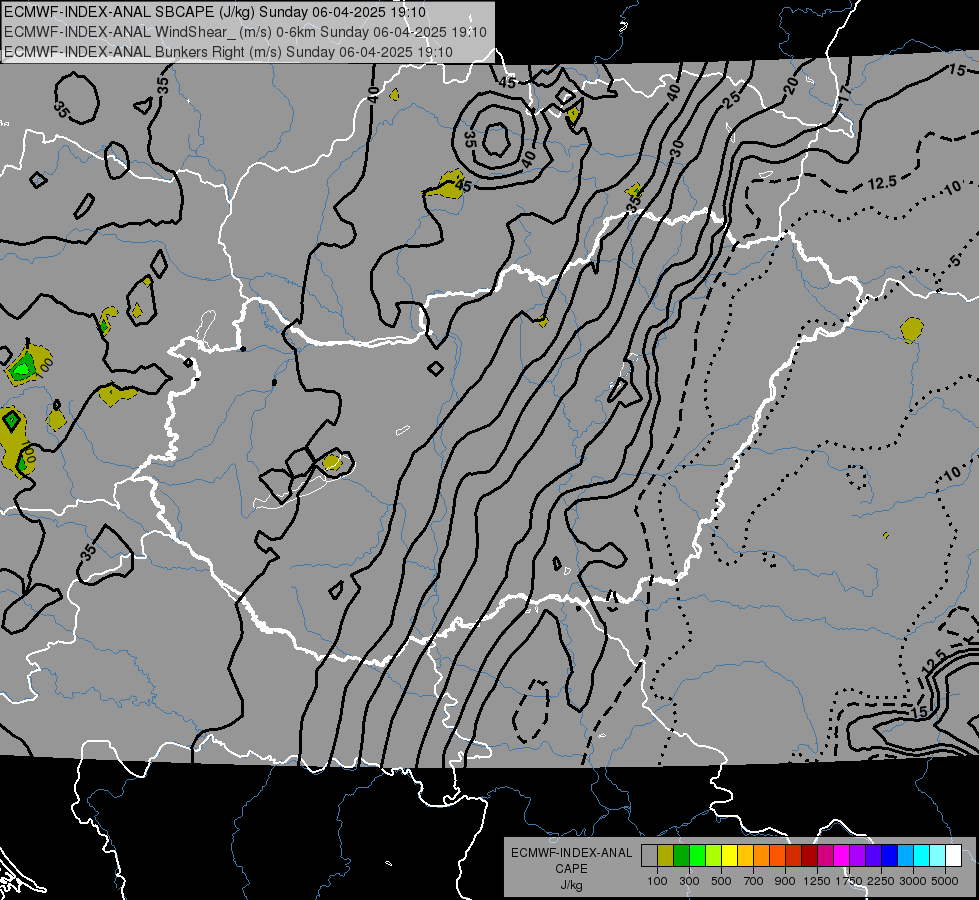
Task: Click the contour label 30
Action: point(677,149)
